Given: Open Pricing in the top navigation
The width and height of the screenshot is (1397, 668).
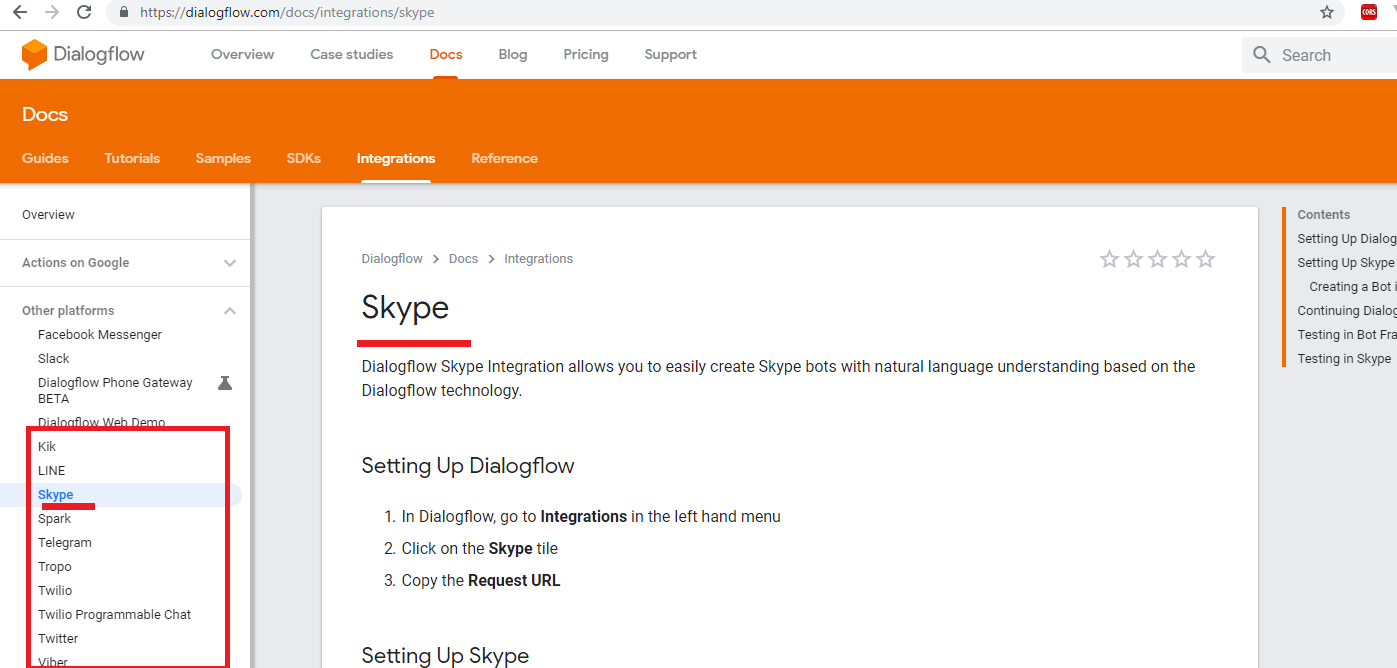Looking at the screenshot, I should click(x=586, y=54).
